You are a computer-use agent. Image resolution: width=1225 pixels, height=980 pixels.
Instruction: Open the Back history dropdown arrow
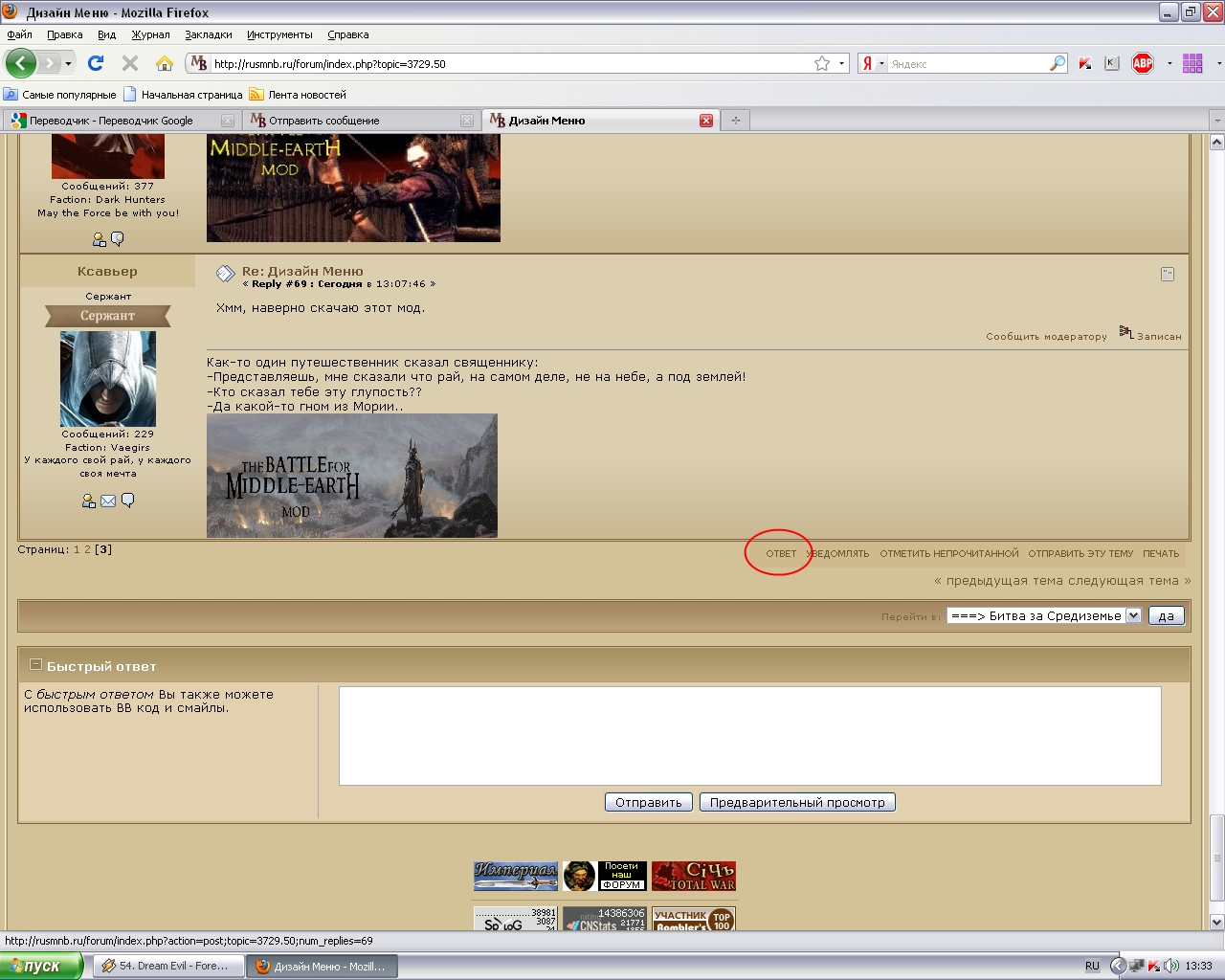click(68, 64)
